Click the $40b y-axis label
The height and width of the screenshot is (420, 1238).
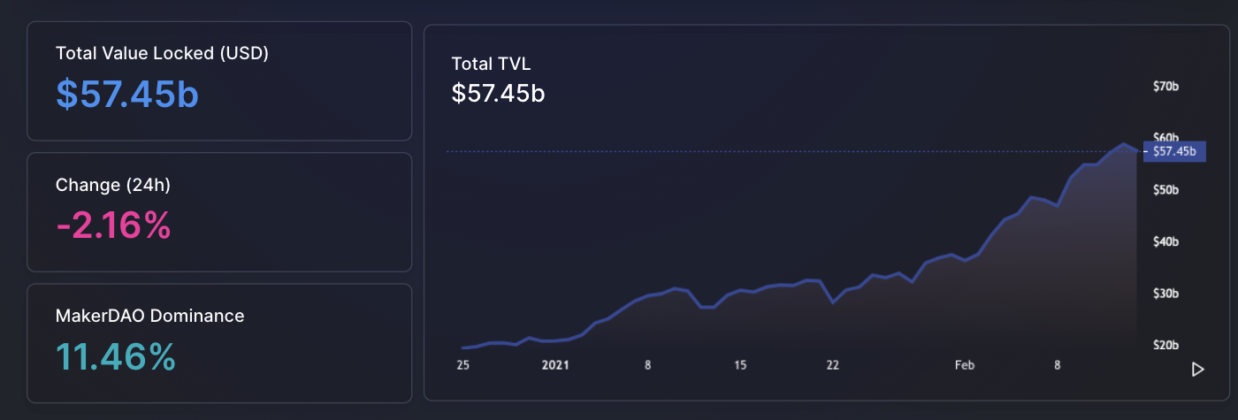pos(1166,242)
